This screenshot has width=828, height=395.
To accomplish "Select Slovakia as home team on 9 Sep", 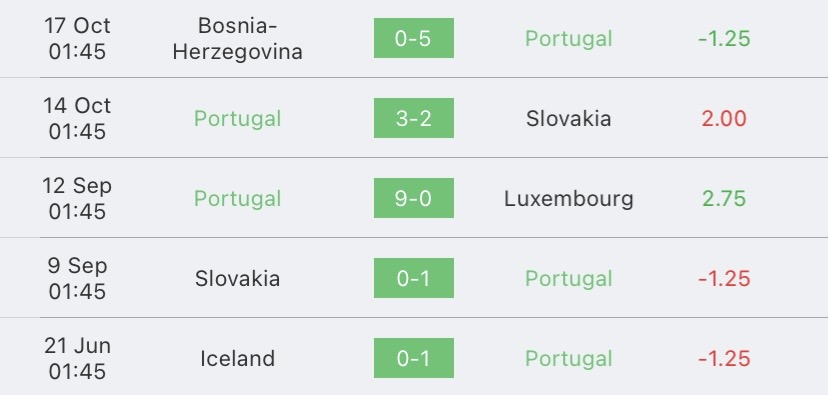I will click(x=238, y=278).
